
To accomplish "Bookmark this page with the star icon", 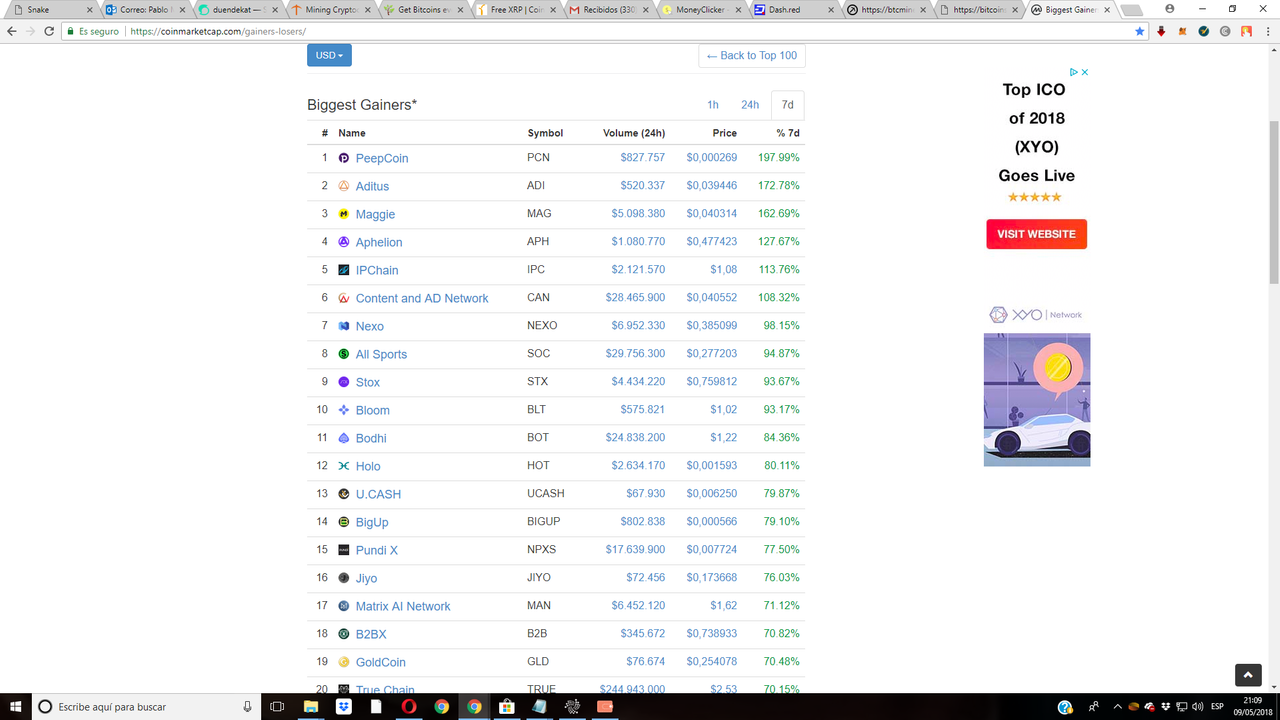I will pos(1140,31).
